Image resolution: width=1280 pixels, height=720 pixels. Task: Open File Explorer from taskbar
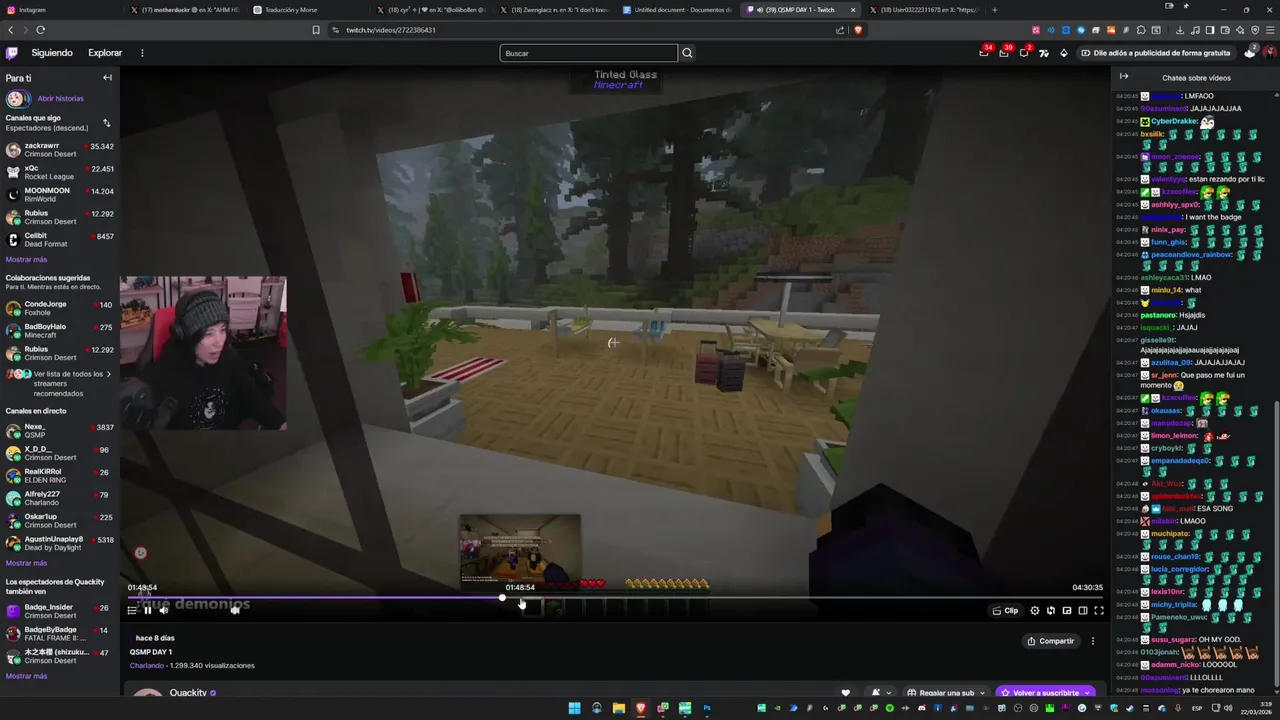click(619, 708)
